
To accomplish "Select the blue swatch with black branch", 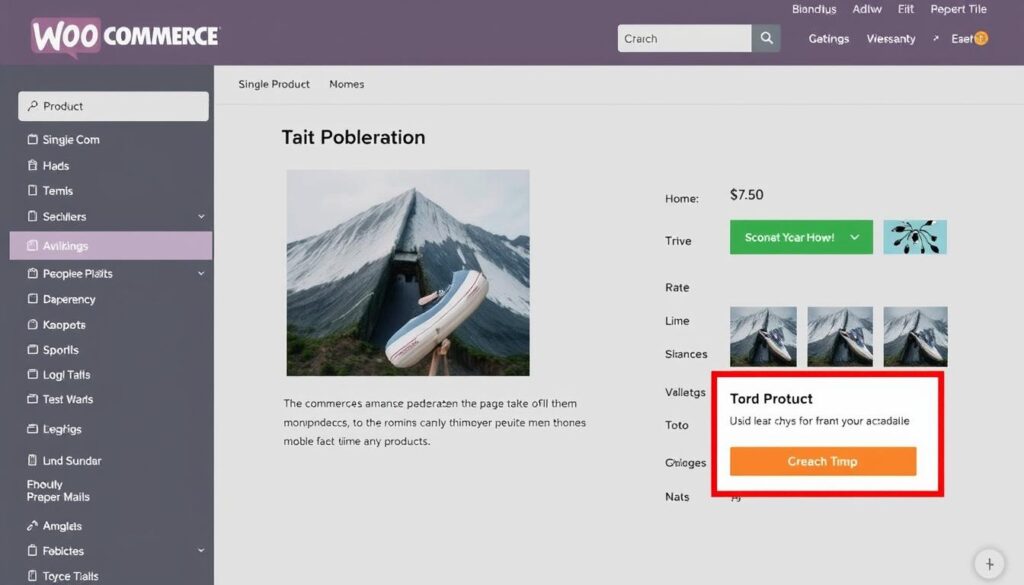I will tap(915, 237).
